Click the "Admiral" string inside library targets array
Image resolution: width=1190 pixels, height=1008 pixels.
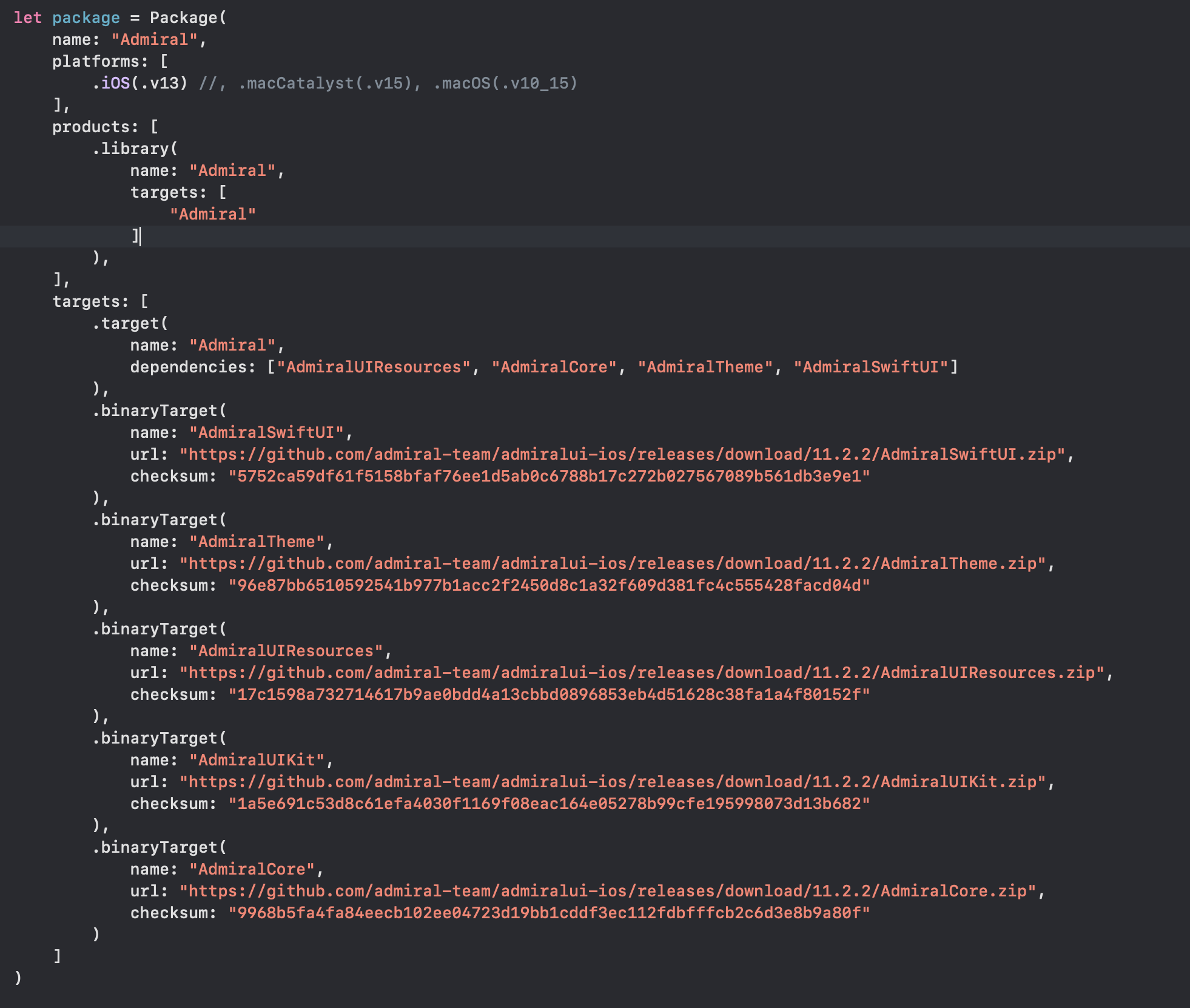click(213, 214)
